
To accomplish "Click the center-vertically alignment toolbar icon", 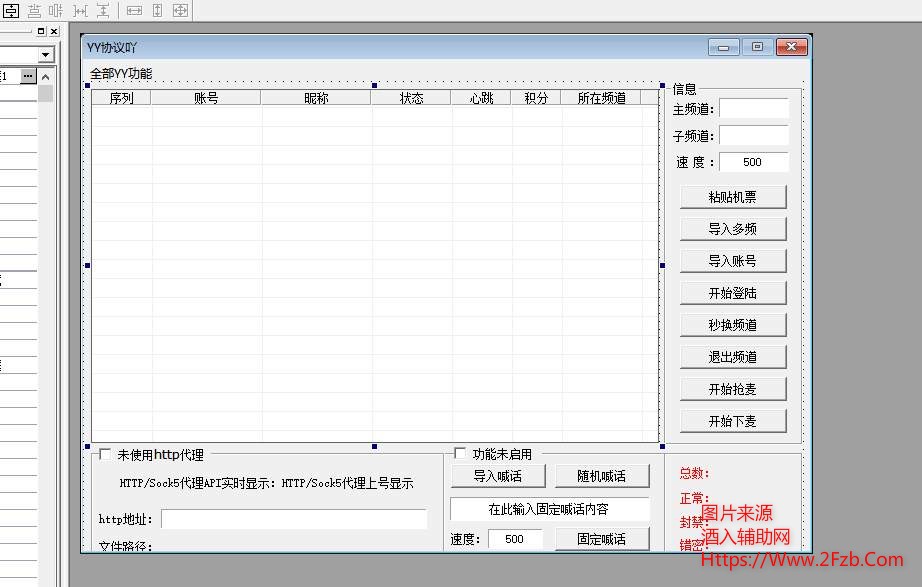I will pos(11,10).
